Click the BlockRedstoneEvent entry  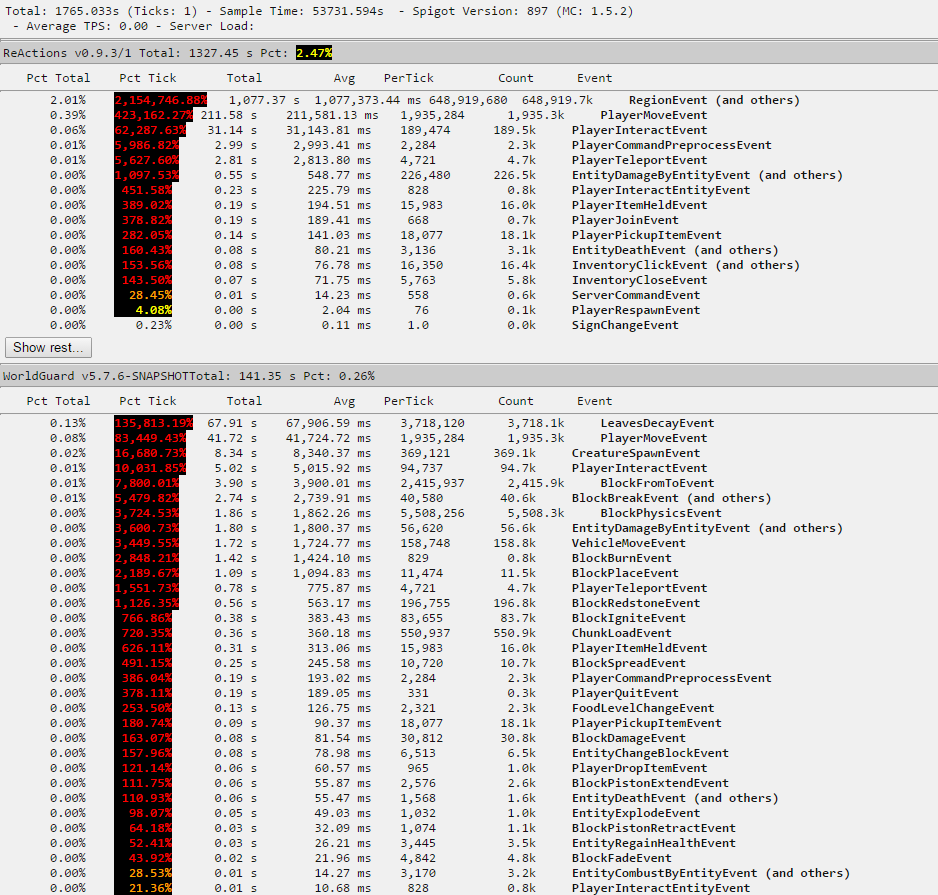636,603
